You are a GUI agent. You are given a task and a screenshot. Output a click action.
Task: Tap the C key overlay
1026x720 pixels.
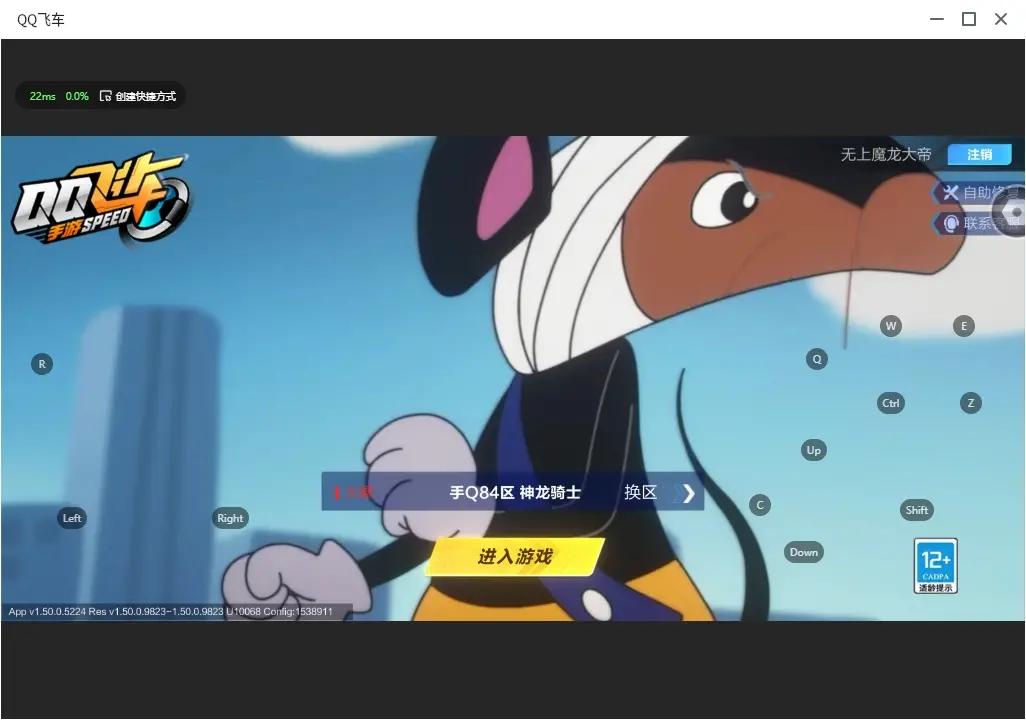760,505
